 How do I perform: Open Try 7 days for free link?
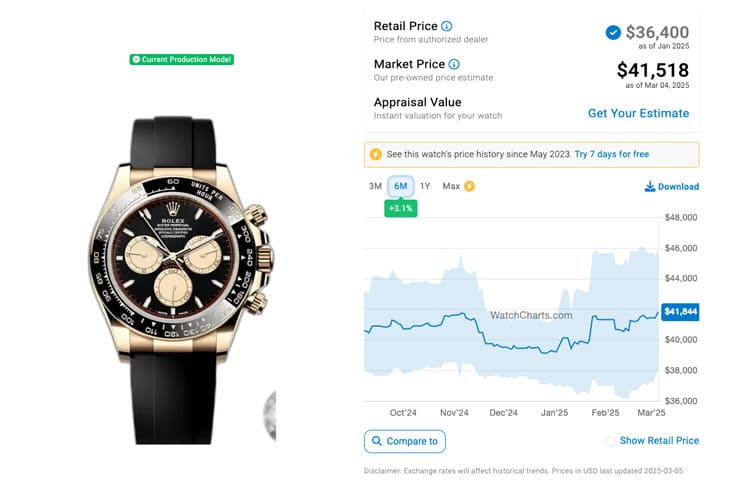point(612,154)
